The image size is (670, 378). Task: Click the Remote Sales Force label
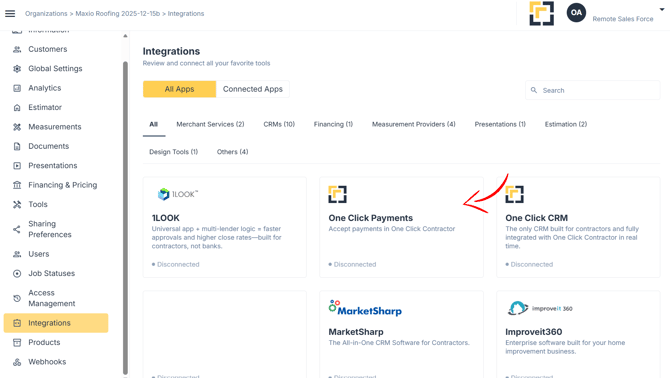(x=623, y=19)
